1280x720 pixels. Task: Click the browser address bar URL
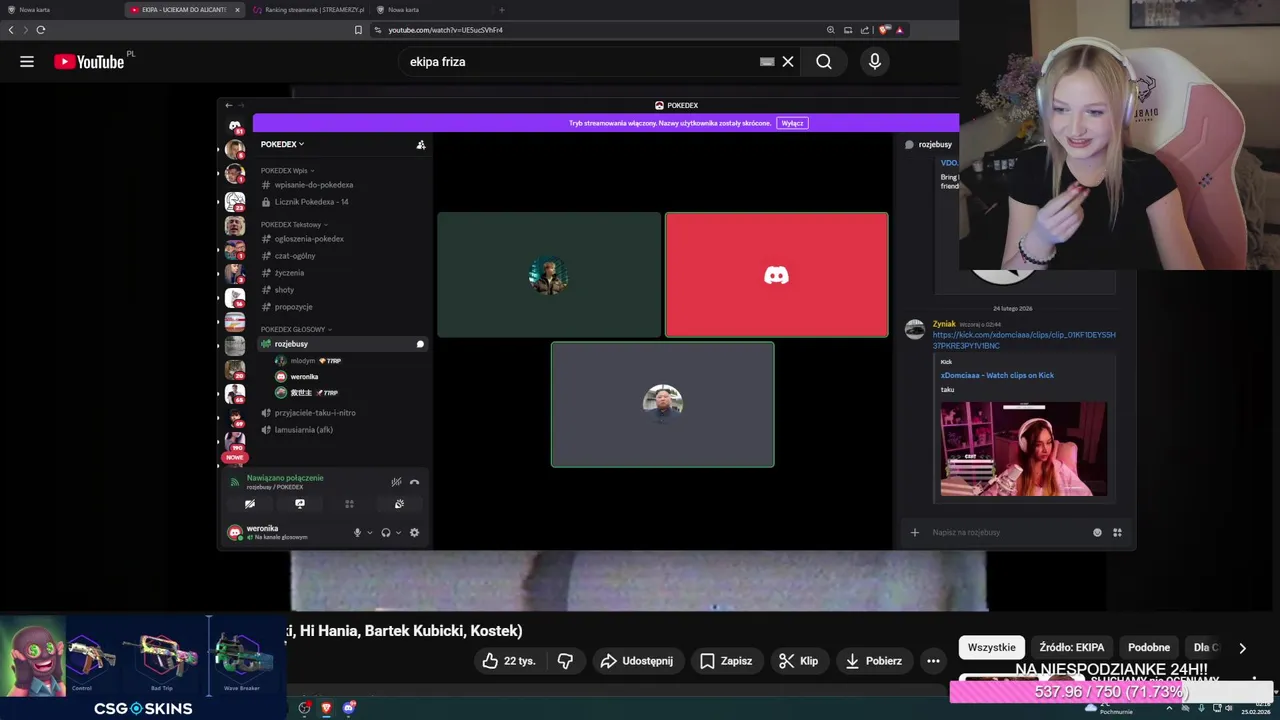point(445,30)
